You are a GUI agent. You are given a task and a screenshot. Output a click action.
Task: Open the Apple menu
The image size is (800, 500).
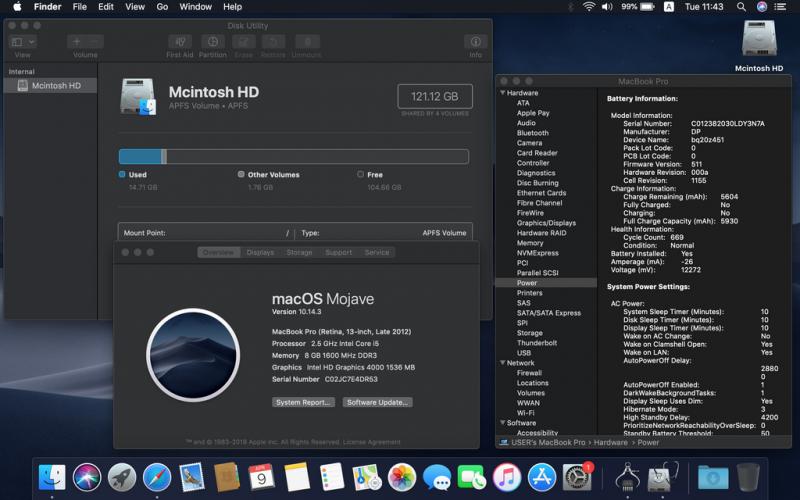pyautogui.click(x=17, y=7)
